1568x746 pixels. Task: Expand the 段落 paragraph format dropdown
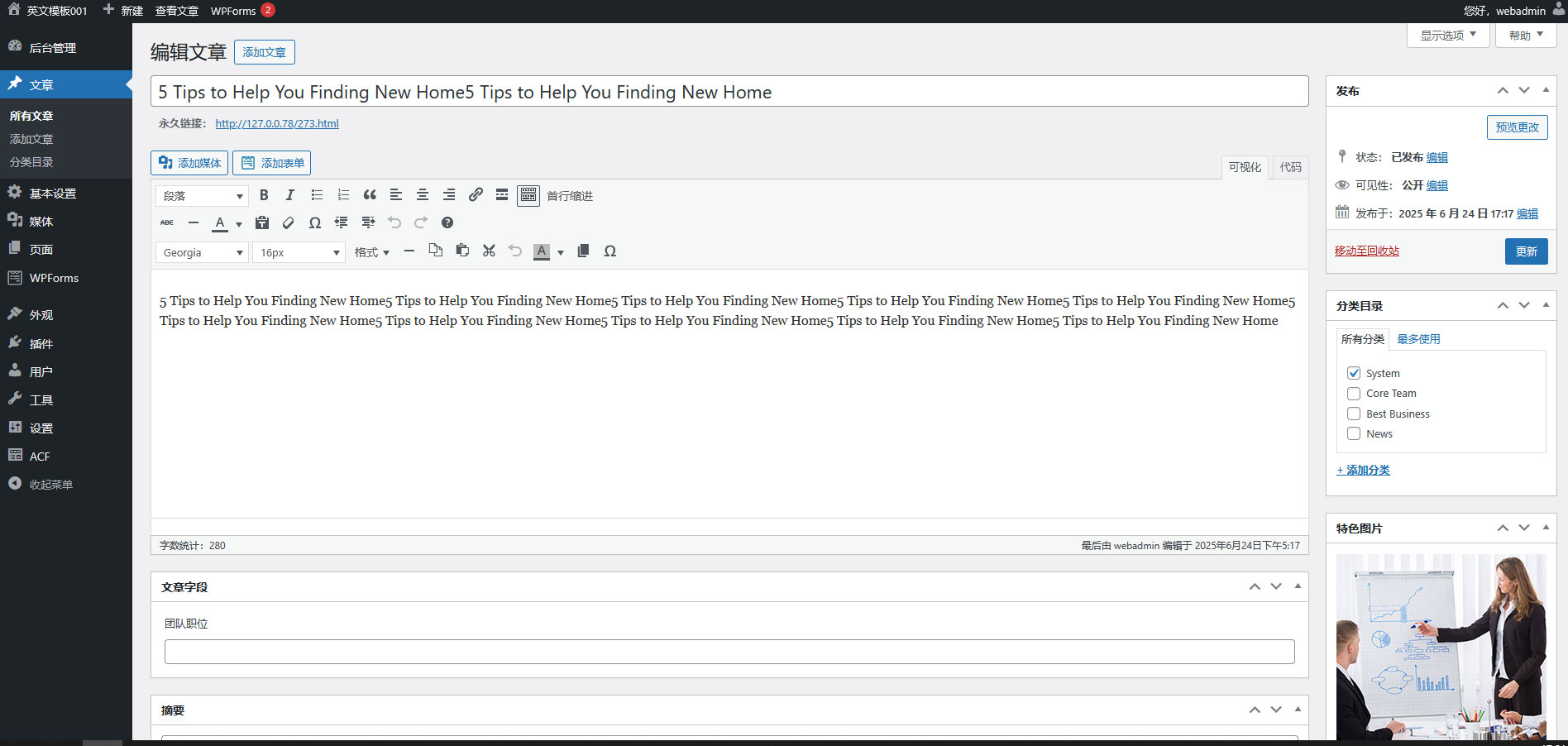click(x=202, y=196)
